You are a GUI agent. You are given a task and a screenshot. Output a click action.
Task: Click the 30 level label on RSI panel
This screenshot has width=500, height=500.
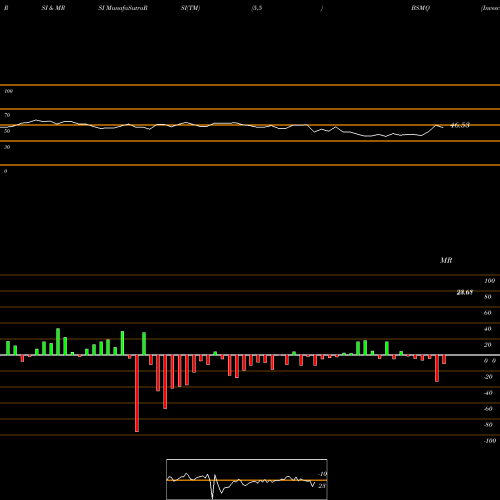(7, 147)
